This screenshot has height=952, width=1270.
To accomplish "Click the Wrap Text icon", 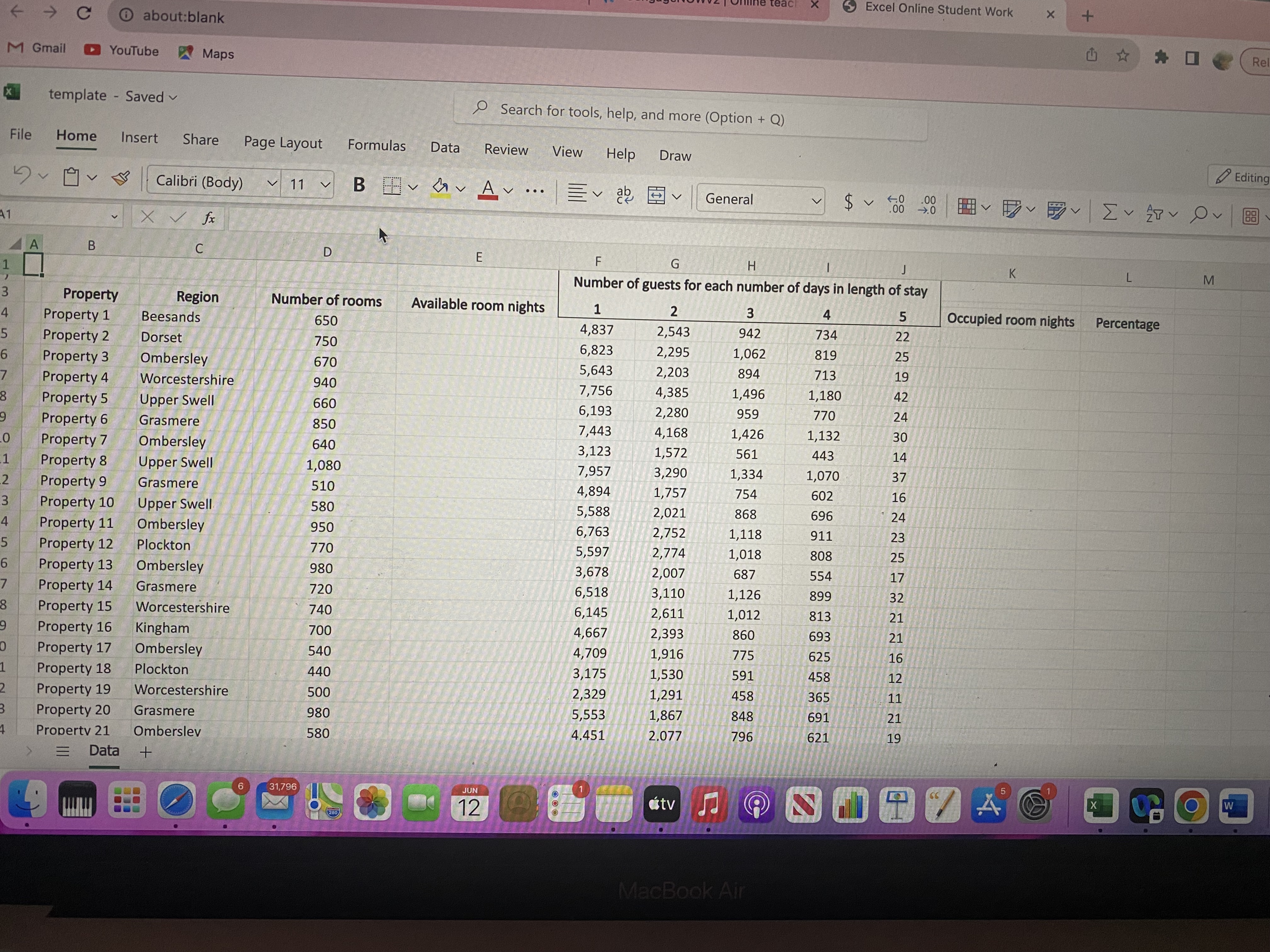I will click(624, 195).
